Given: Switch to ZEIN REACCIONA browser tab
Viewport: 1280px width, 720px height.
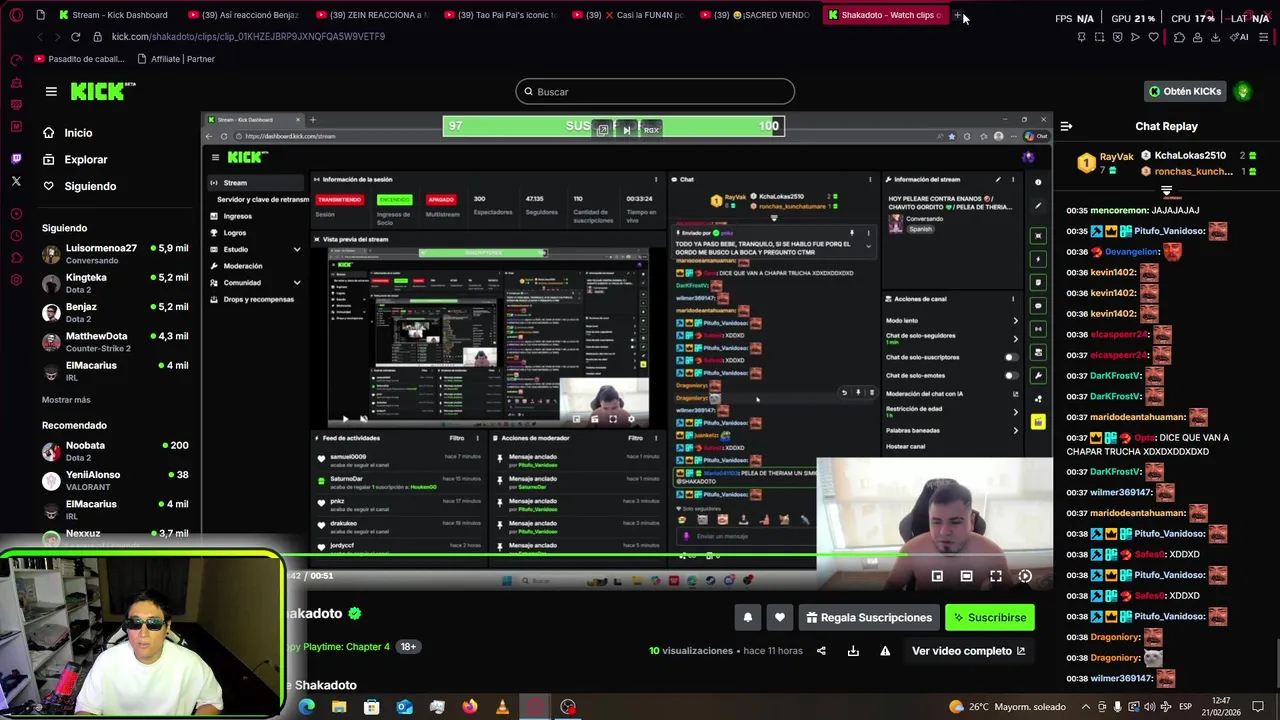Looking at the screenshot, I should [x=372, y=15].
